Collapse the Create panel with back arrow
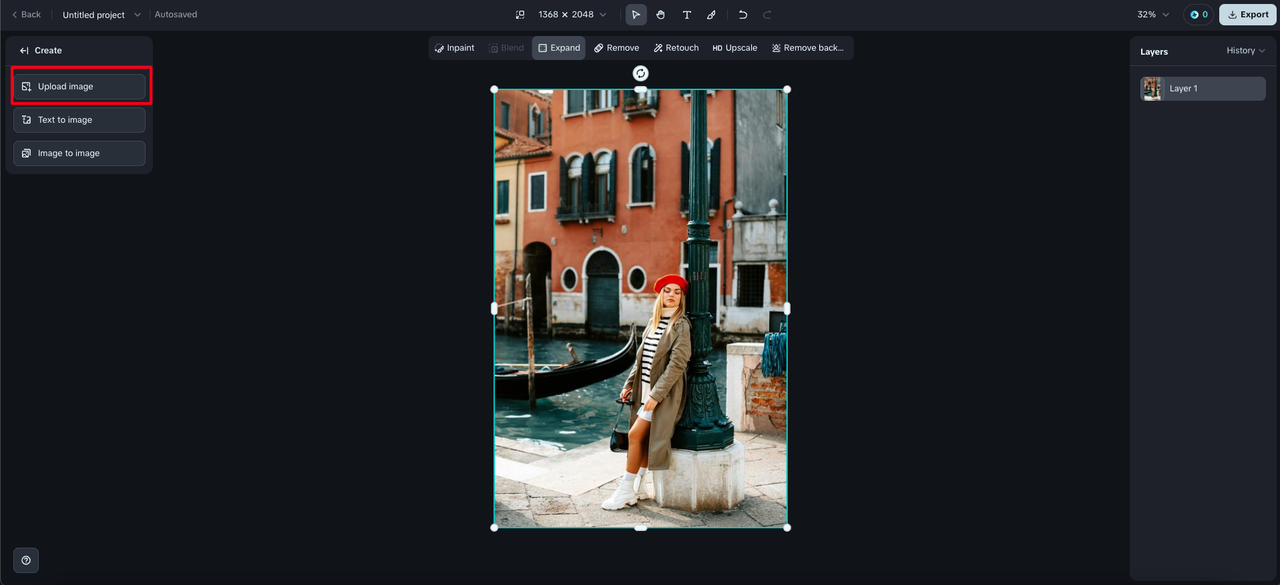The height and width of the screenshot is (585, 1280). tap(24, 50)
